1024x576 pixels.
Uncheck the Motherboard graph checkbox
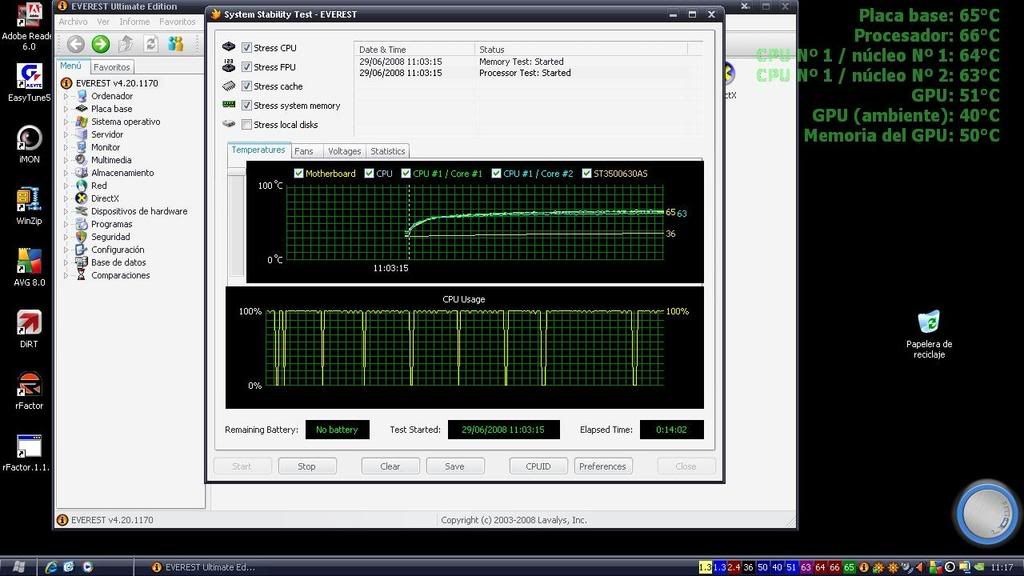pos(299,174)
